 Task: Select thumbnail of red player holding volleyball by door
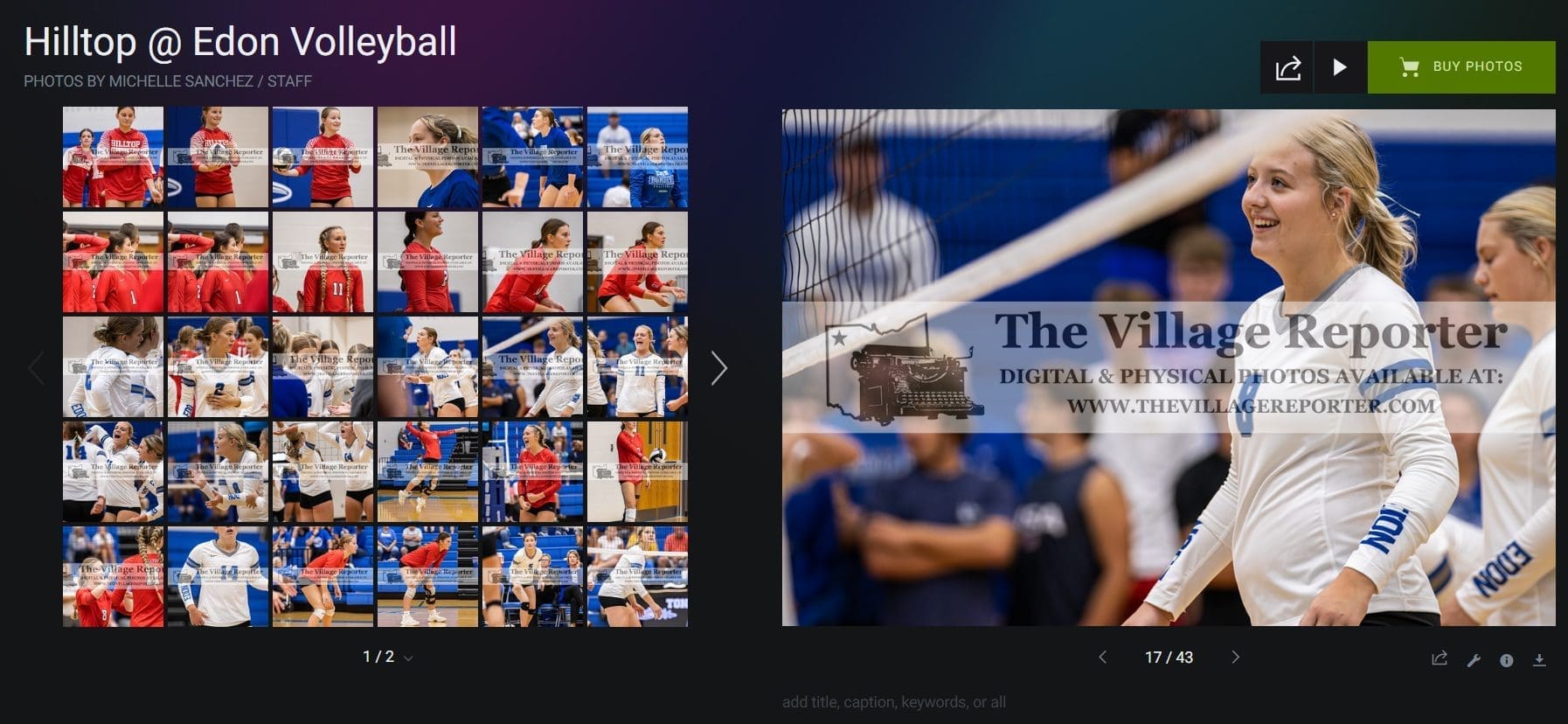(637, 472)
